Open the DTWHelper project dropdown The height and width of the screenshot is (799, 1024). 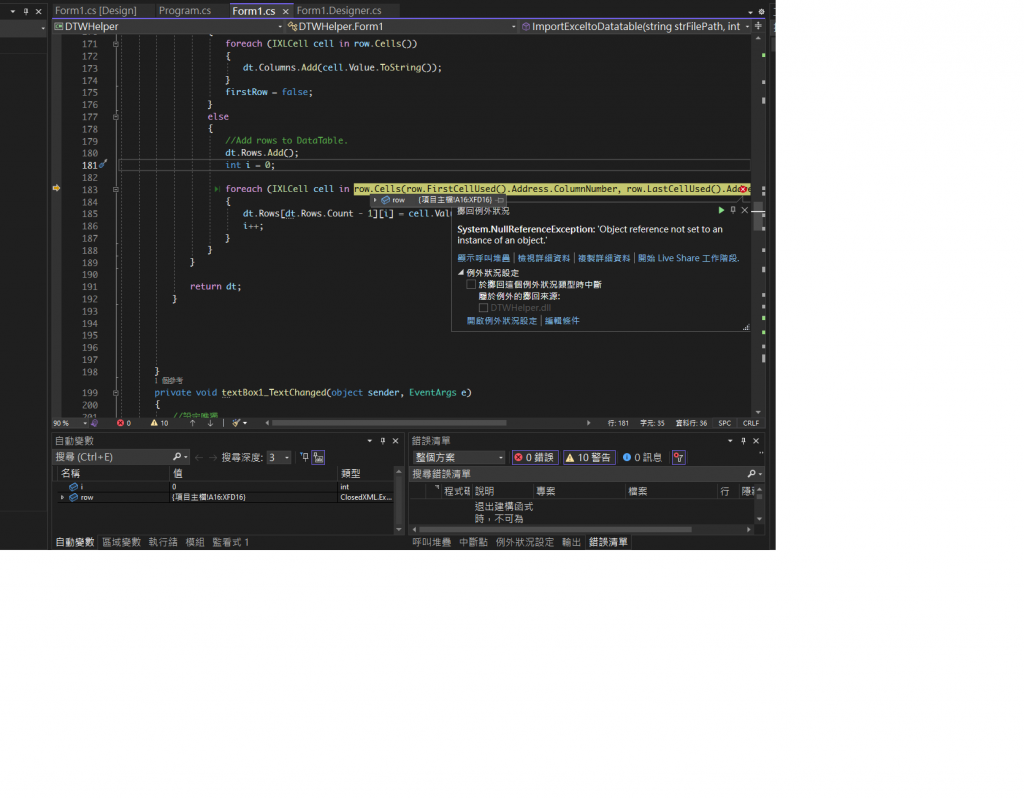[x=280, y=26]
